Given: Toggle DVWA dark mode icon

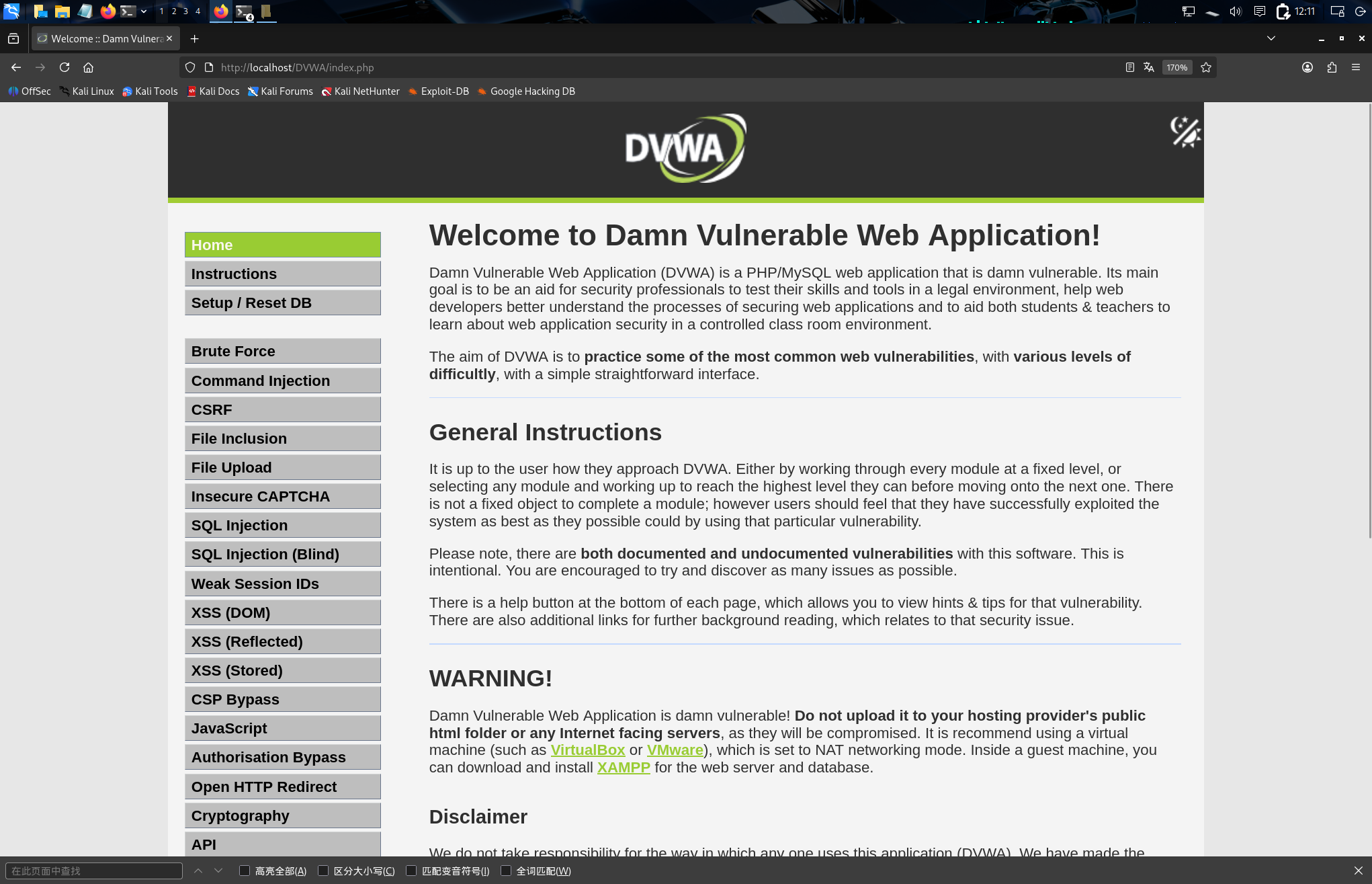Looking at the screenshot, I should pos(1185,132).
